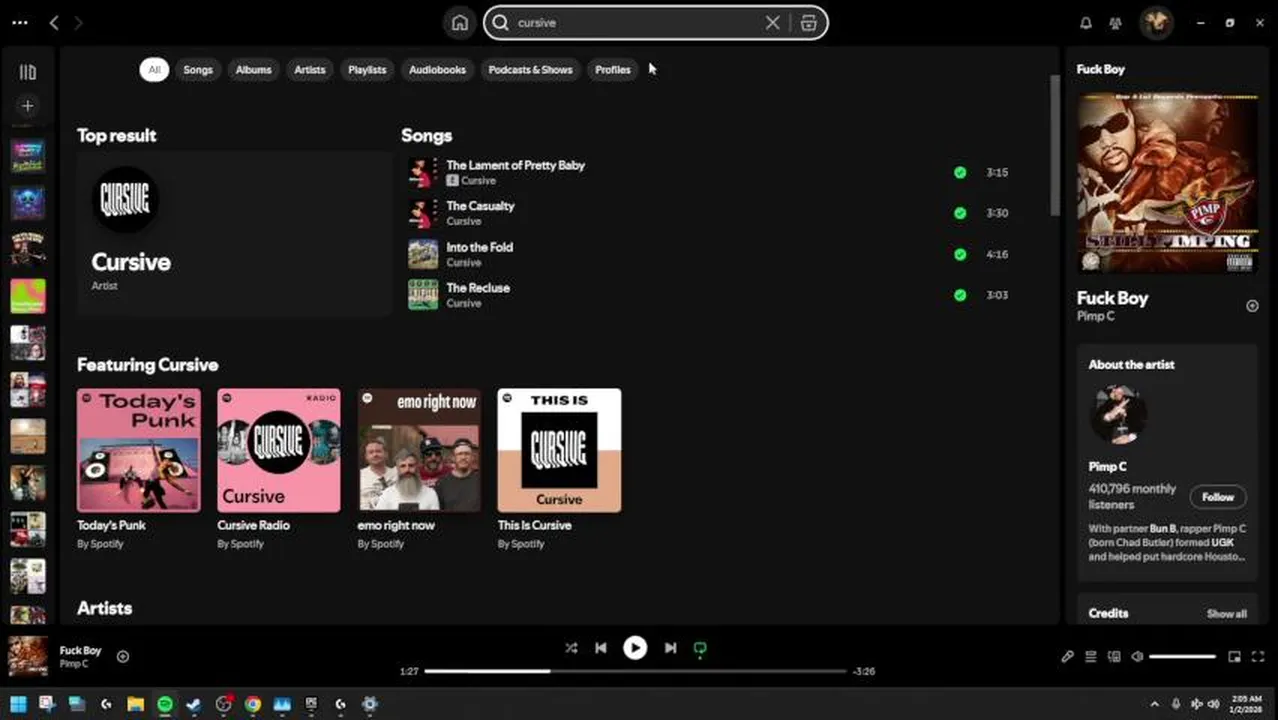
Task: Open lyrics microphone icon
Action: [x=1067, y=657]
